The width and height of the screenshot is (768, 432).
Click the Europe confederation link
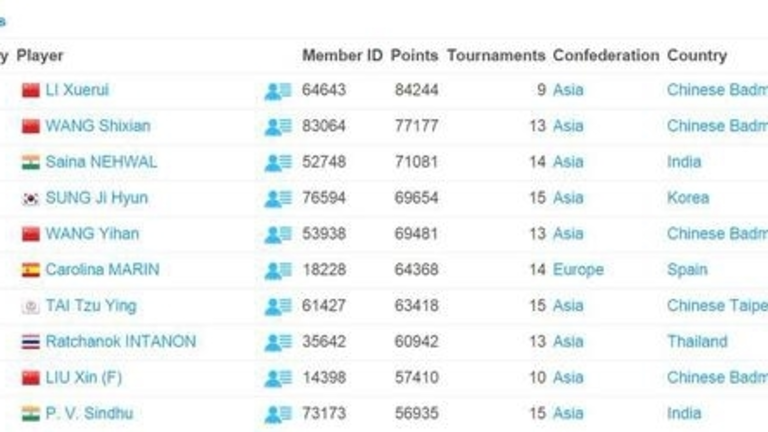(x=578, y=270)
